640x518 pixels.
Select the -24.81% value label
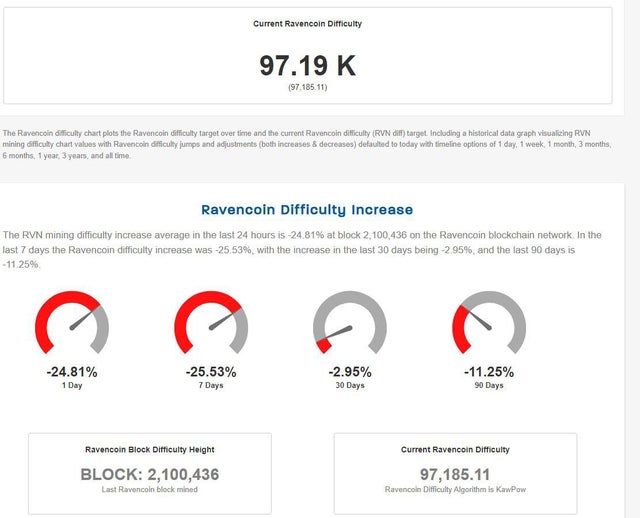pos(72,372)
